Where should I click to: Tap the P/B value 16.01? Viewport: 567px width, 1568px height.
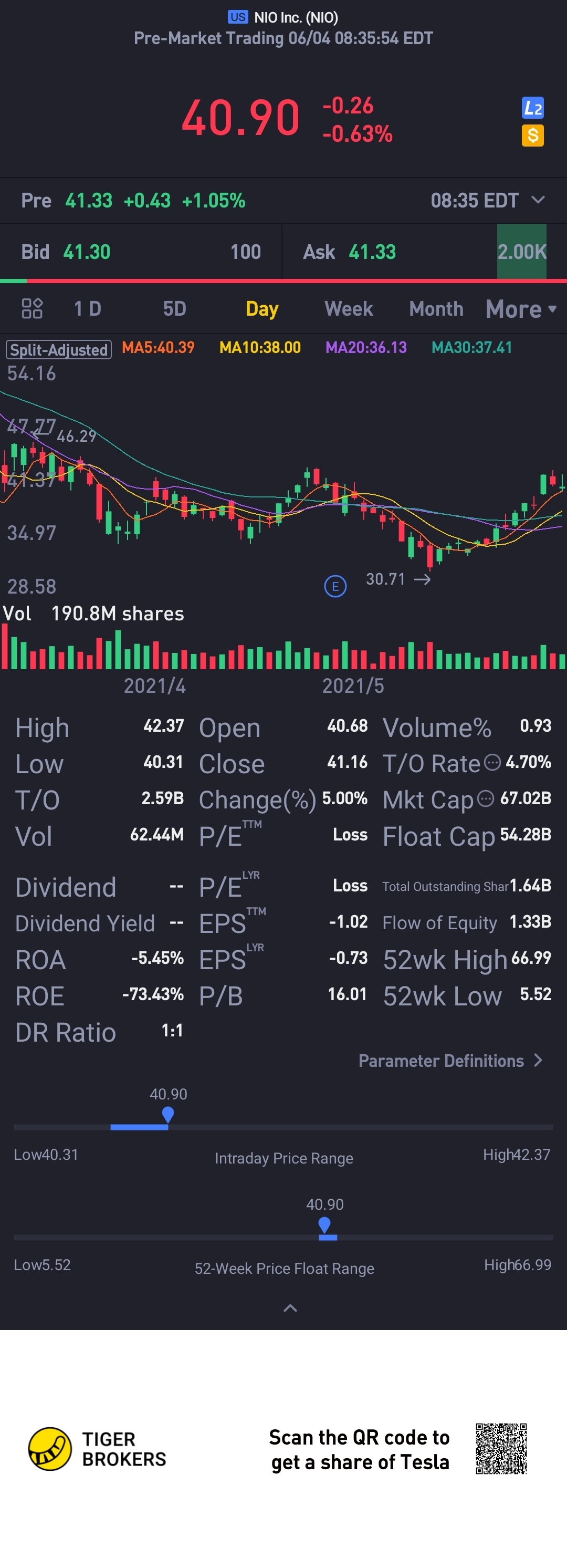point(348,994)
